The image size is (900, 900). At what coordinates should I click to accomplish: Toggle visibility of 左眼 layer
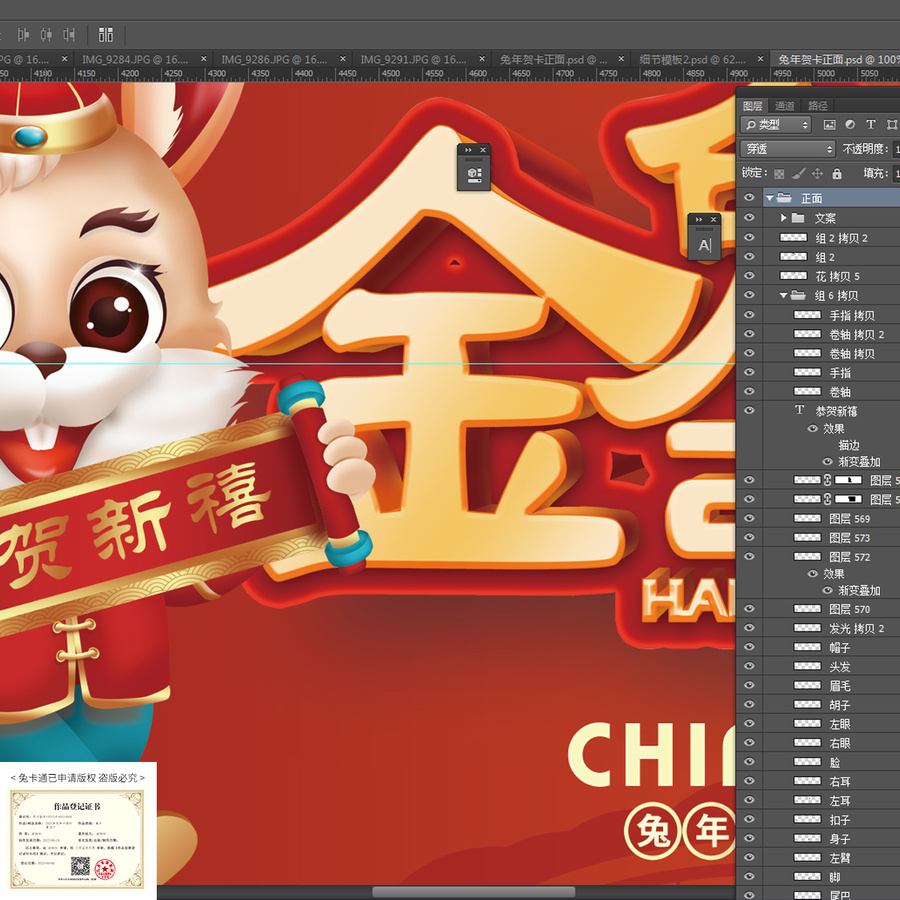click(x=749, y=724)
